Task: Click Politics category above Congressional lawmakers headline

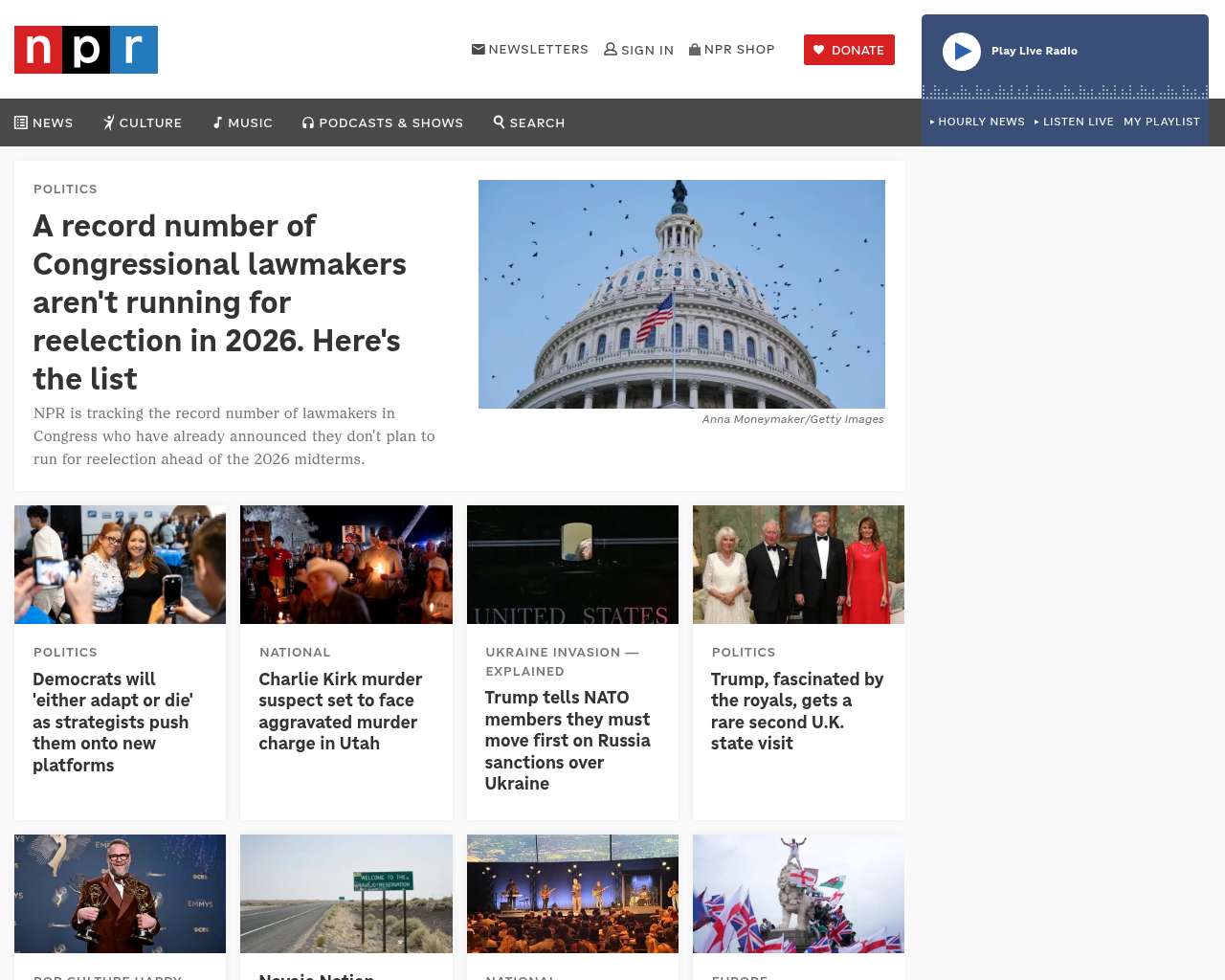Action: (x=65, y=189)
